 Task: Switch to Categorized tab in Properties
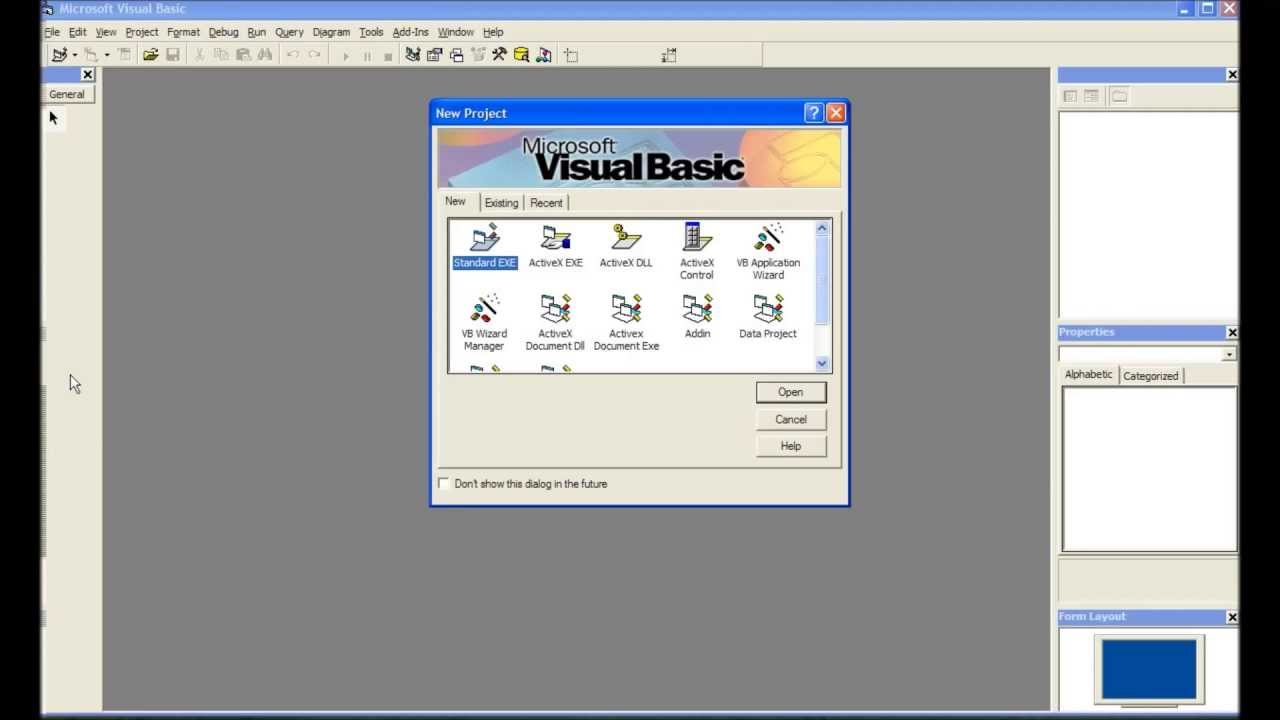coord(1150,376)
